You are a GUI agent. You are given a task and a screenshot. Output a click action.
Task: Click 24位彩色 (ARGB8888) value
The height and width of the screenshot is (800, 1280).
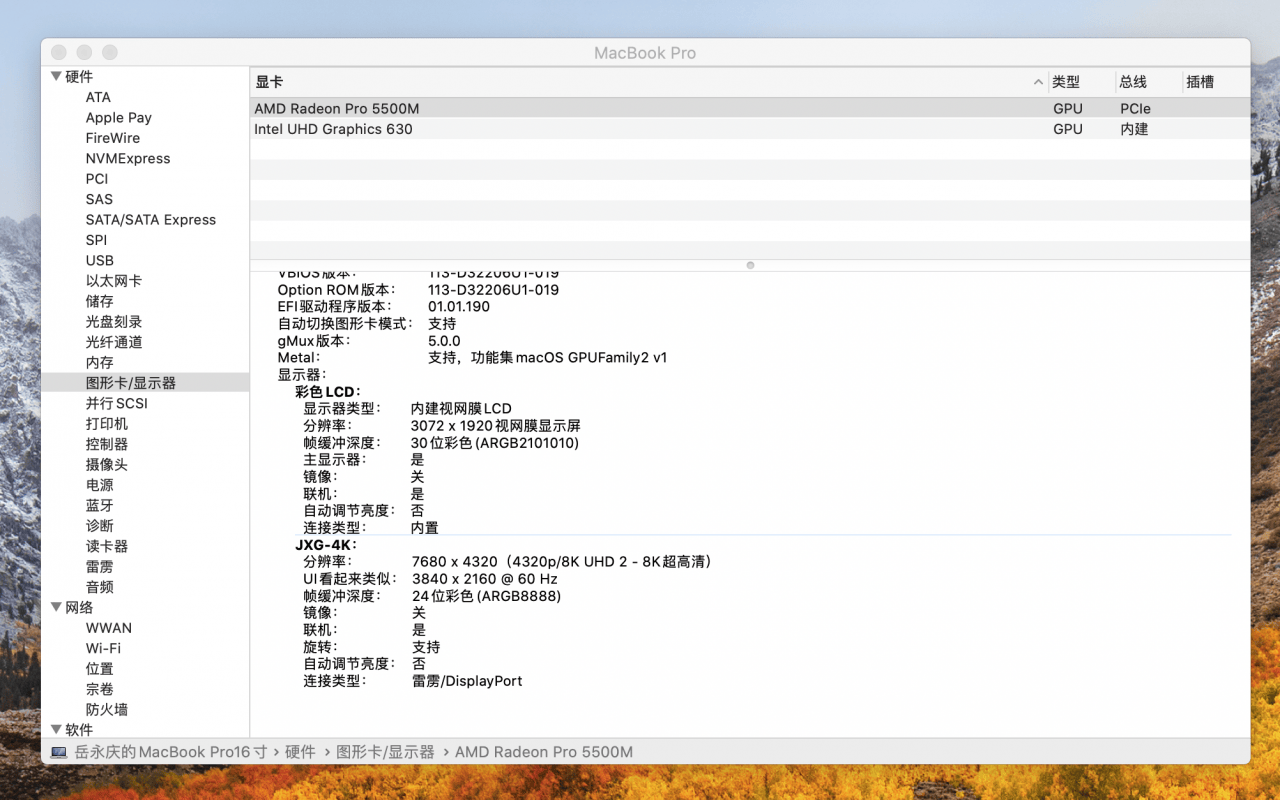[x=486, y=596]
